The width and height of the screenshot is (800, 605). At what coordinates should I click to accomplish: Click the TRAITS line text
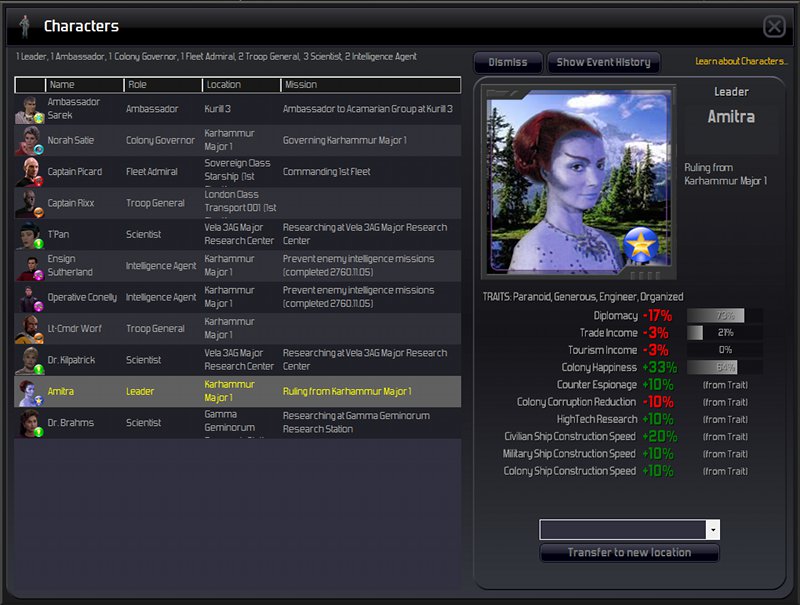point(583,297)
